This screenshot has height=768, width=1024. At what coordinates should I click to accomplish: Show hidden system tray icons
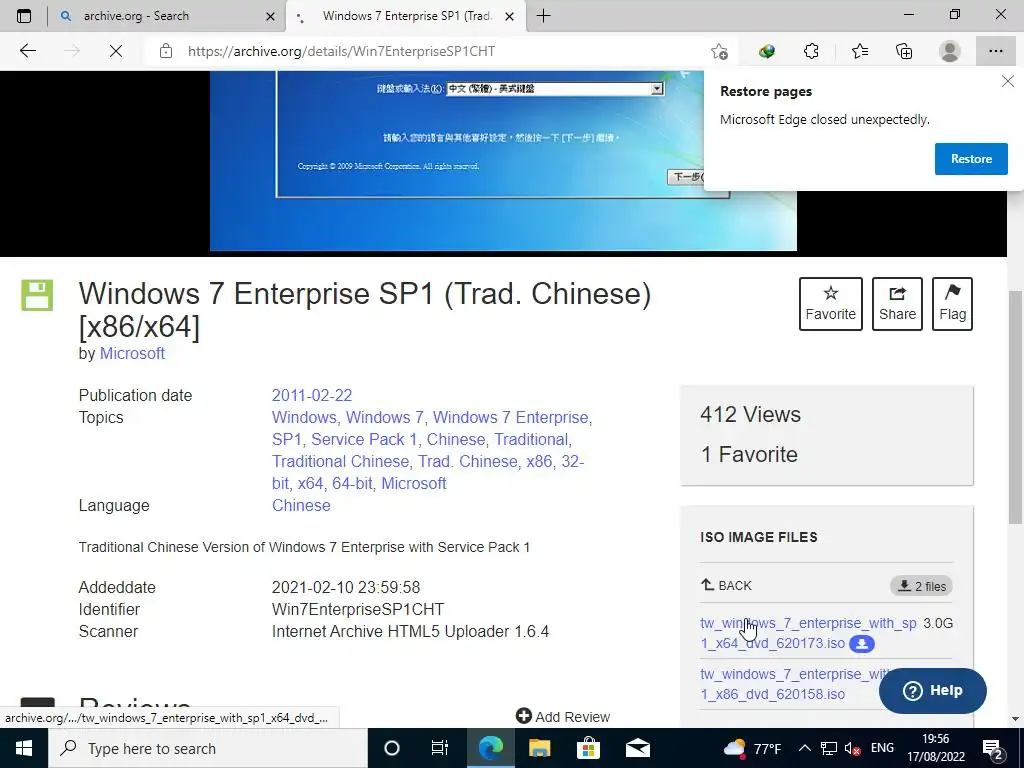(x=805, y=748)
